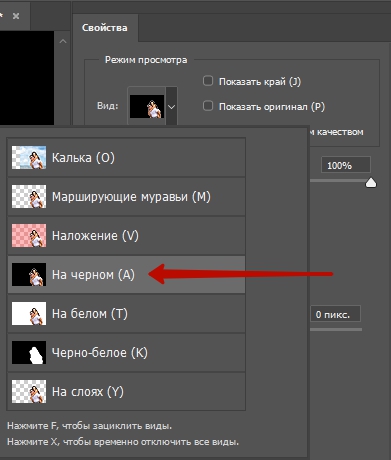Click the На белом white thumbnail

coord(29,314)
